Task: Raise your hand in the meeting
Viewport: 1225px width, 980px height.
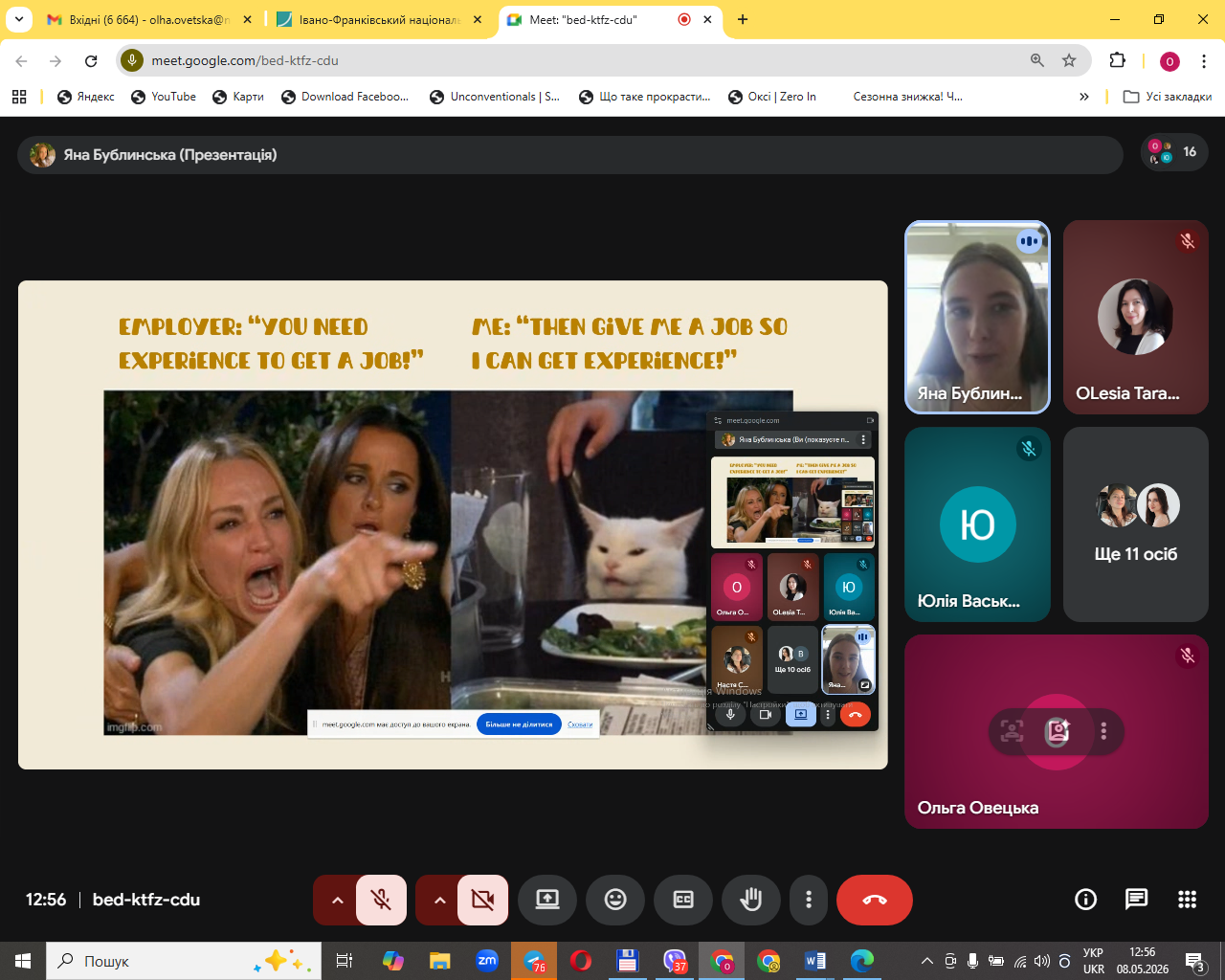Action: pos(751,900)
